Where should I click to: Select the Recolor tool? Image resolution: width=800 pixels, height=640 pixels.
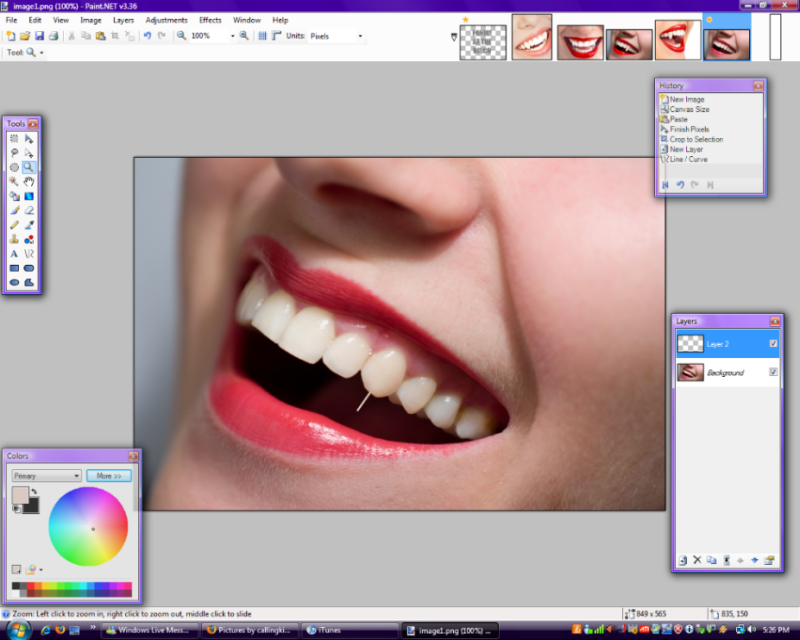pyautogui.click(x=29, y=239)
